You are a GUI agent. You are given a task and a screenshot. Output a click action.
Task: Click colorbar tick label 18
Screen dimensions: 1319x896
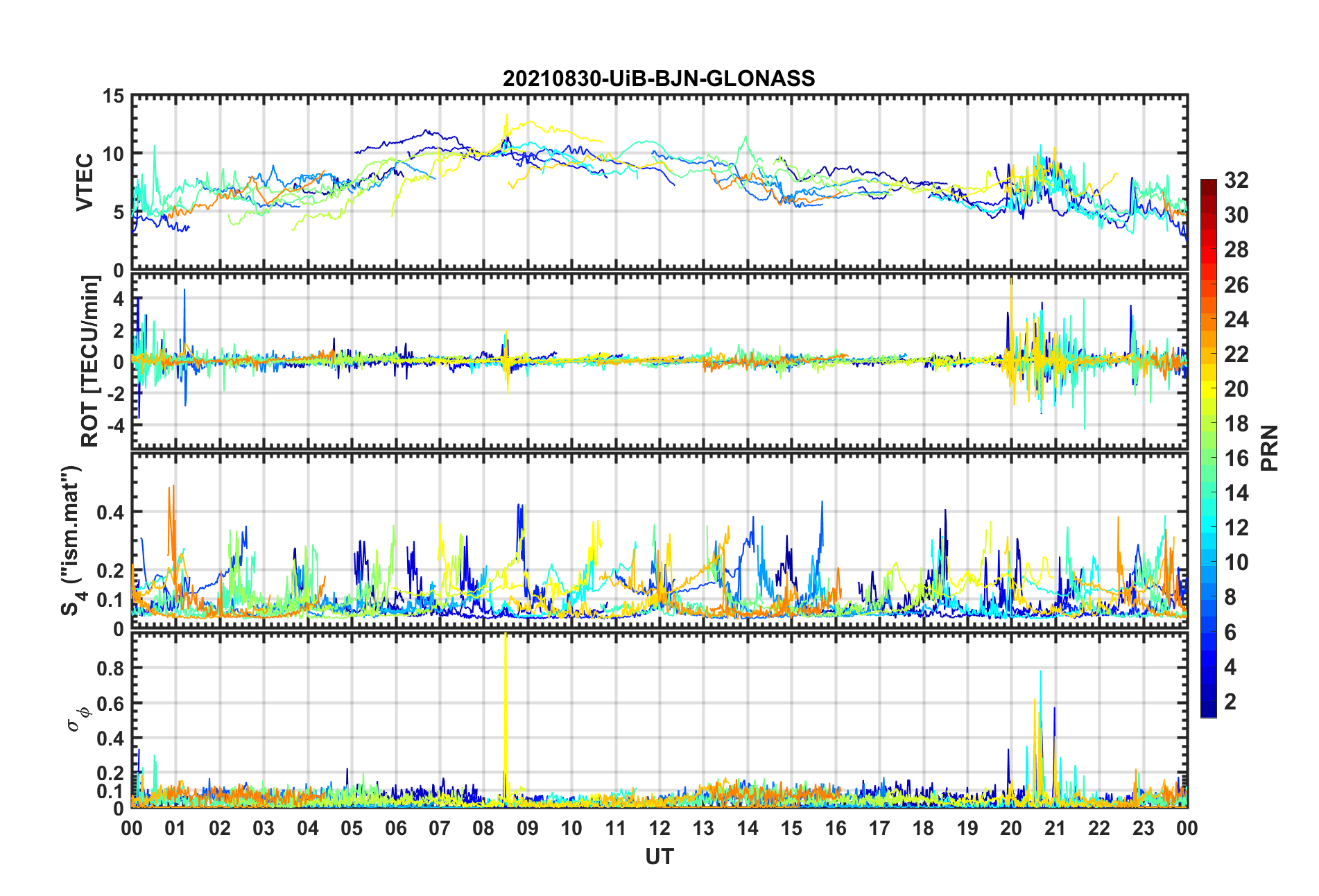point(1236,423)
